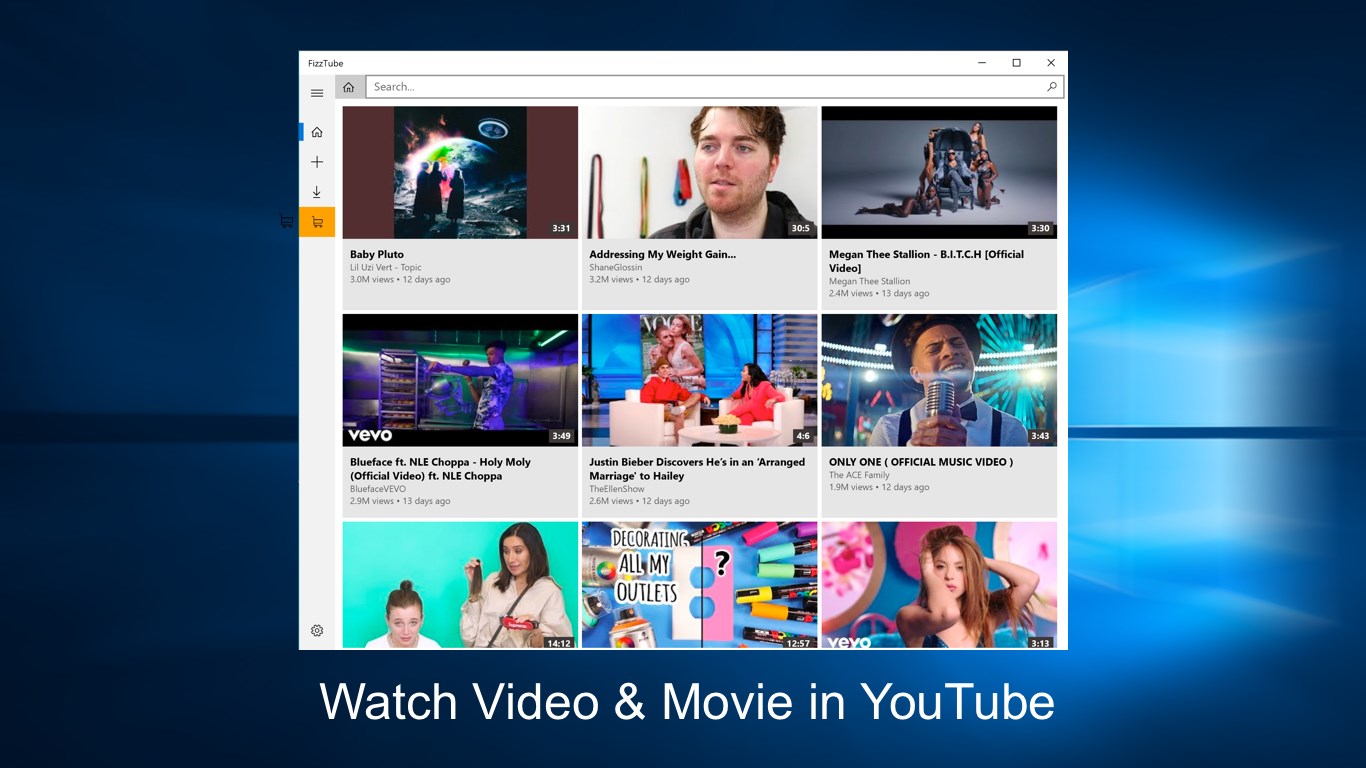Click '1.9M views • 12 days ago' text
1366x768 pixels.
(879, 488)
